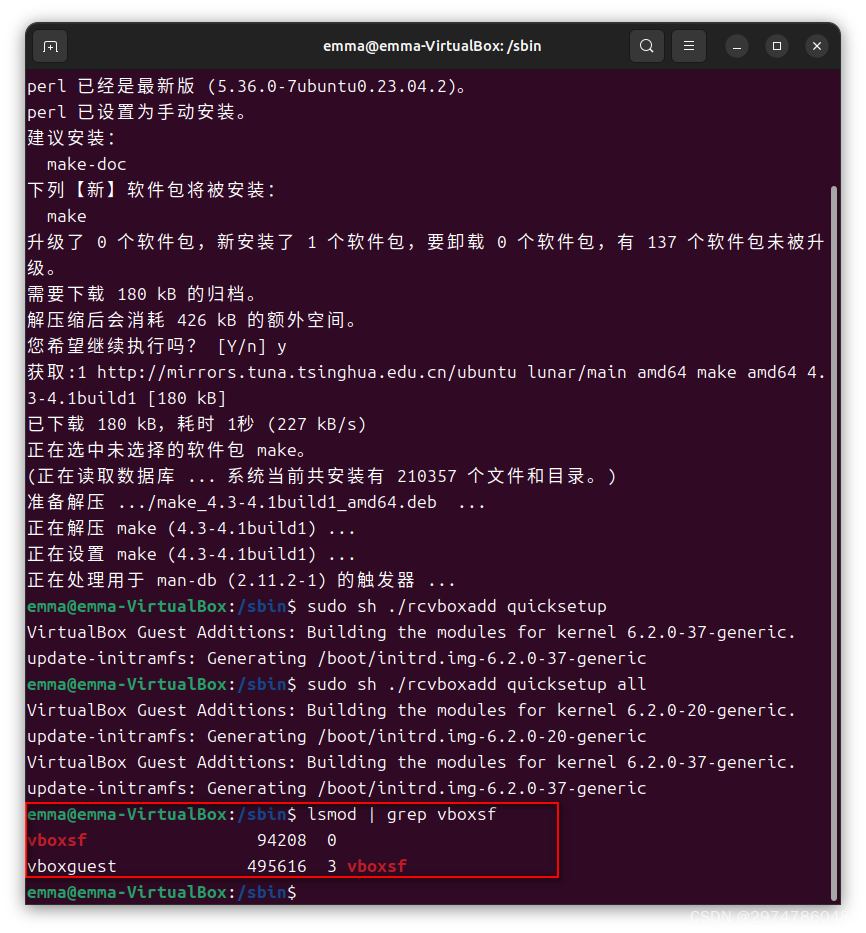
Task: Click the empty final prompt line
Action: pyautogui.click(x=161, y=892)
